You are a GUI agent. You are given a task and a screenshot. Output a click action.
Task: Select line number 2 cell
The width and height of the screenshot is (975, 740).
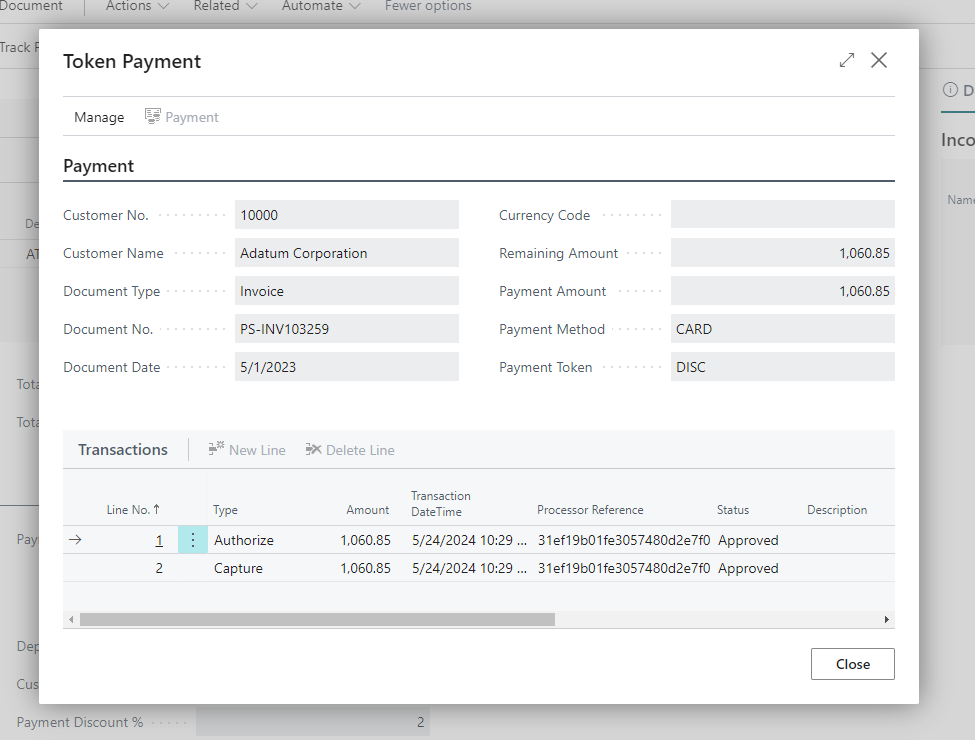click(159, 568)
